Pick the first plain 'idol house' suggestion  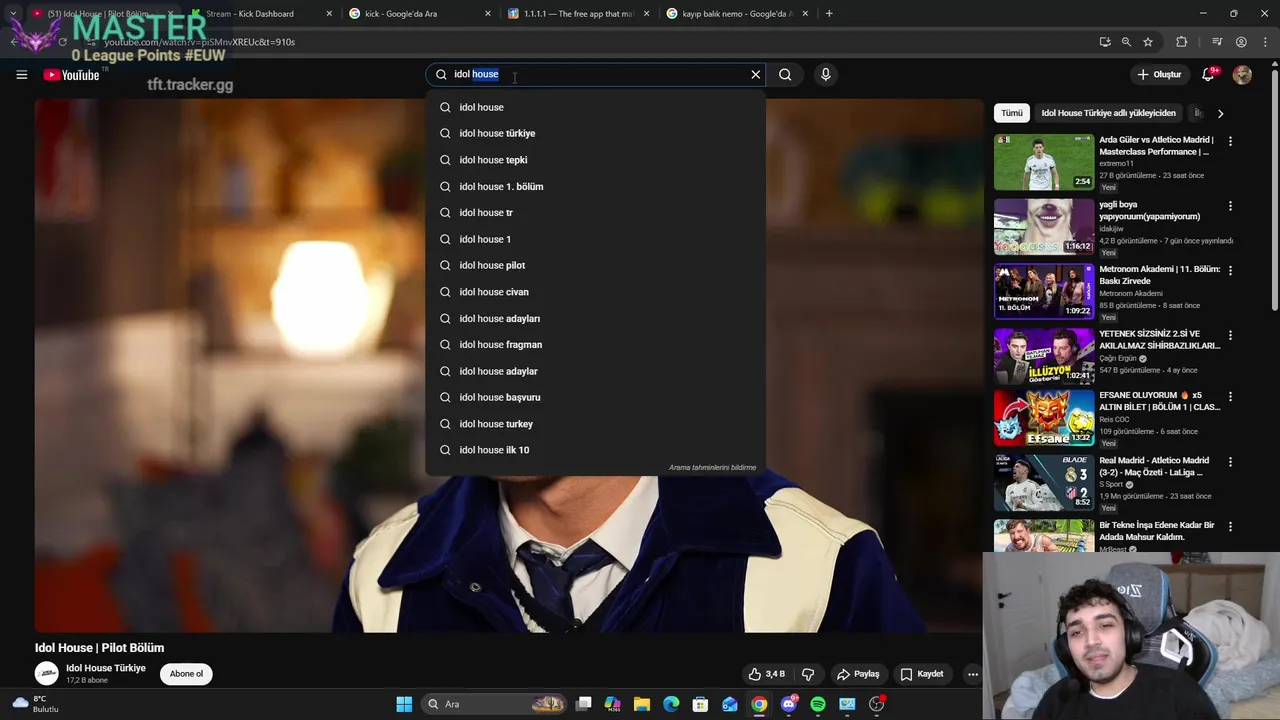(x=595, y=107)
